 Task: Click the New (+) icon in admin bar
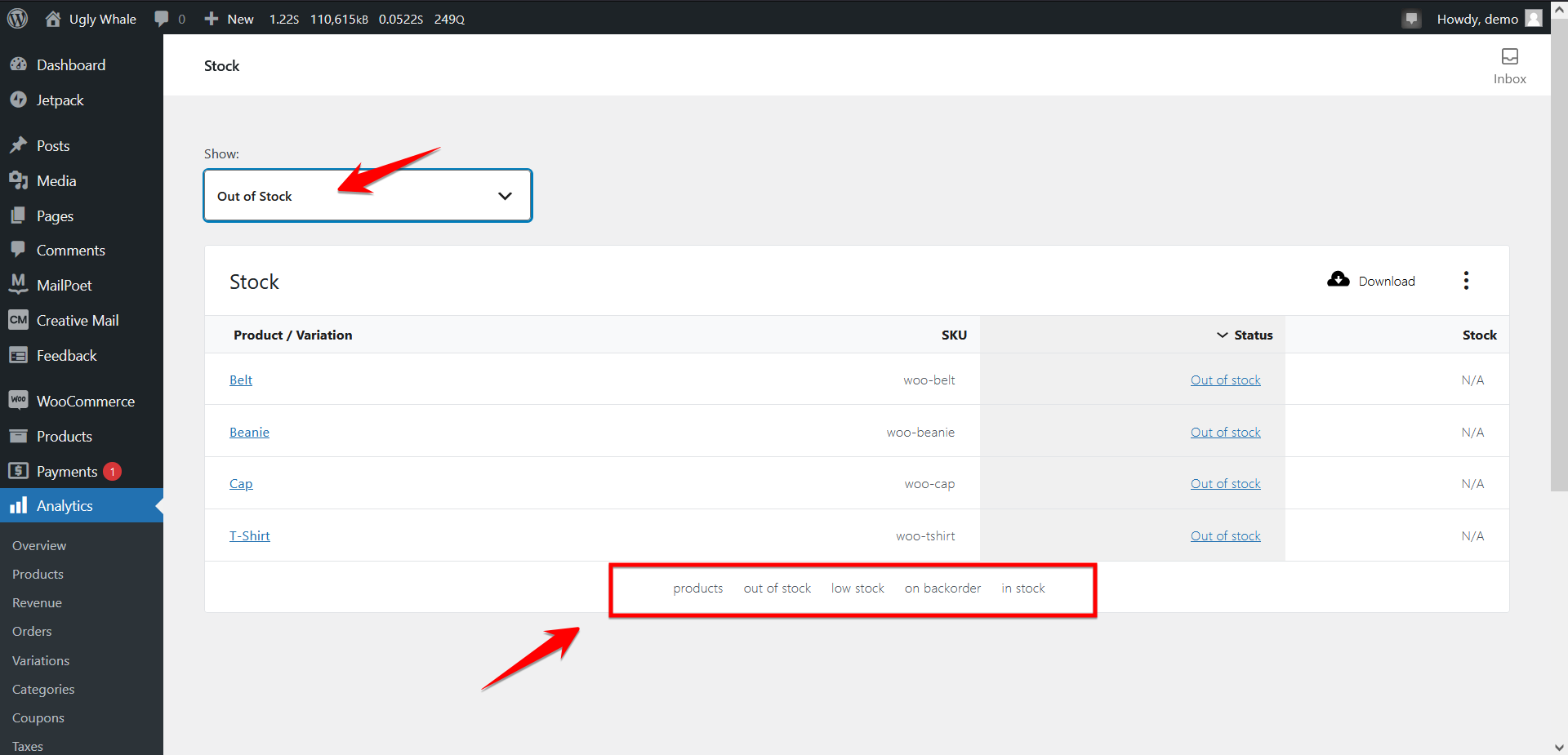click(211, 18)
